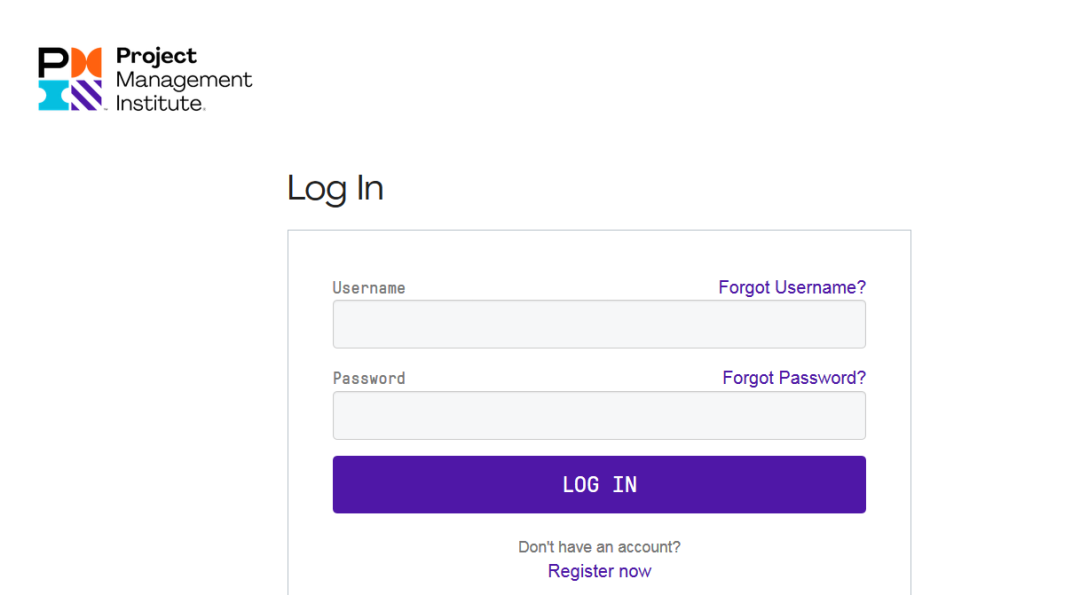Click the word Project in the logo

156,56
